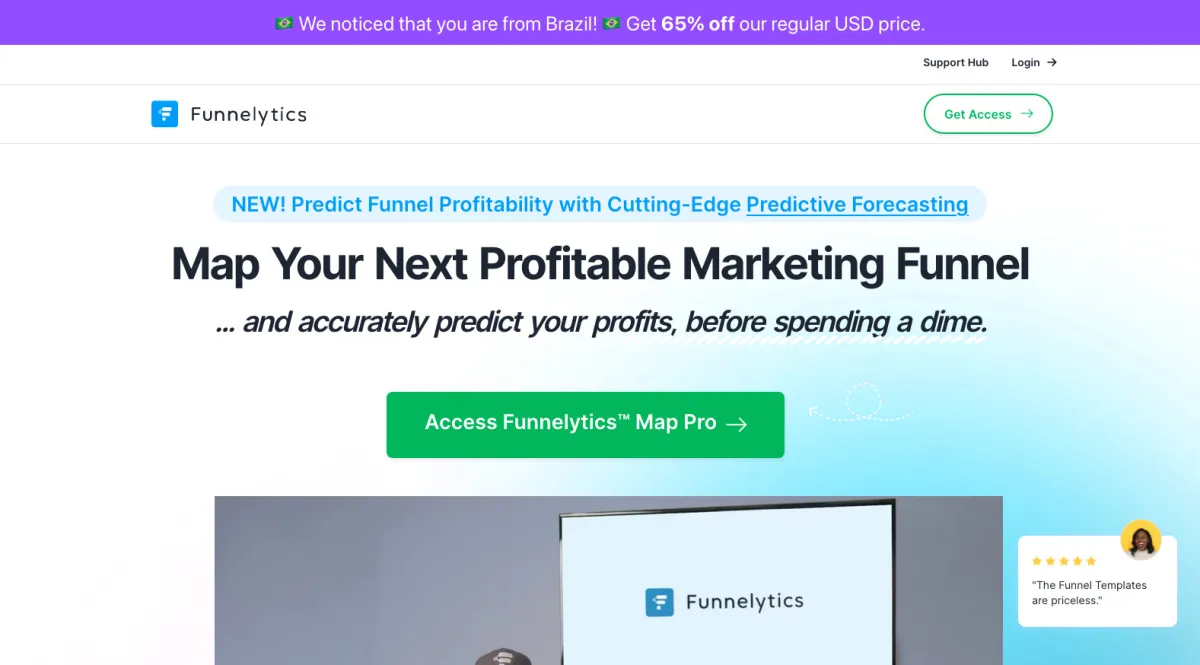Click the five-star rating on testimonial
Viewport: 1200px width, 665px height.
(1064, 561)
